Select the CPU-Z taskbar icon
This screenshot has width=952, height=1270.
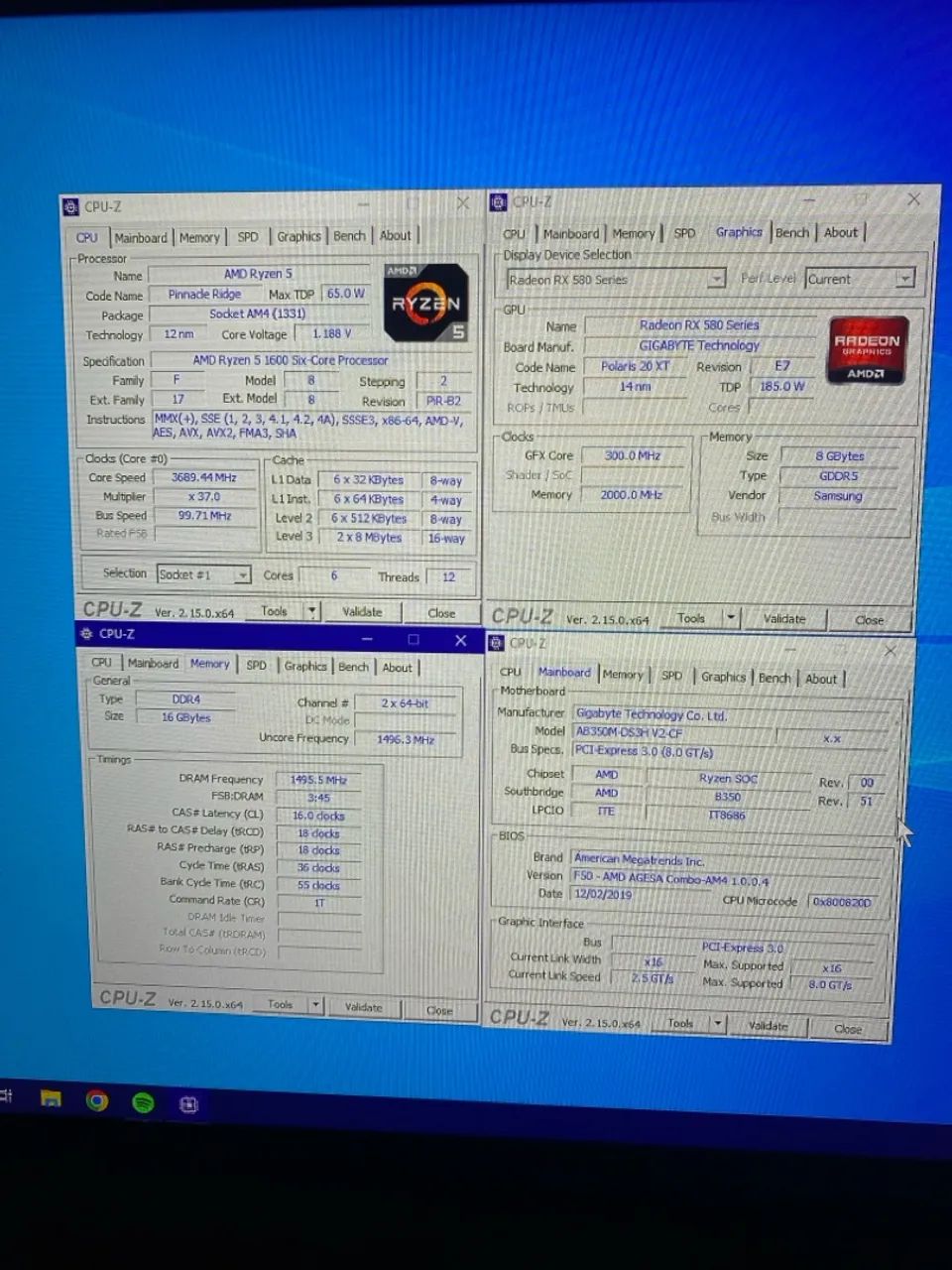(188, 1103)
